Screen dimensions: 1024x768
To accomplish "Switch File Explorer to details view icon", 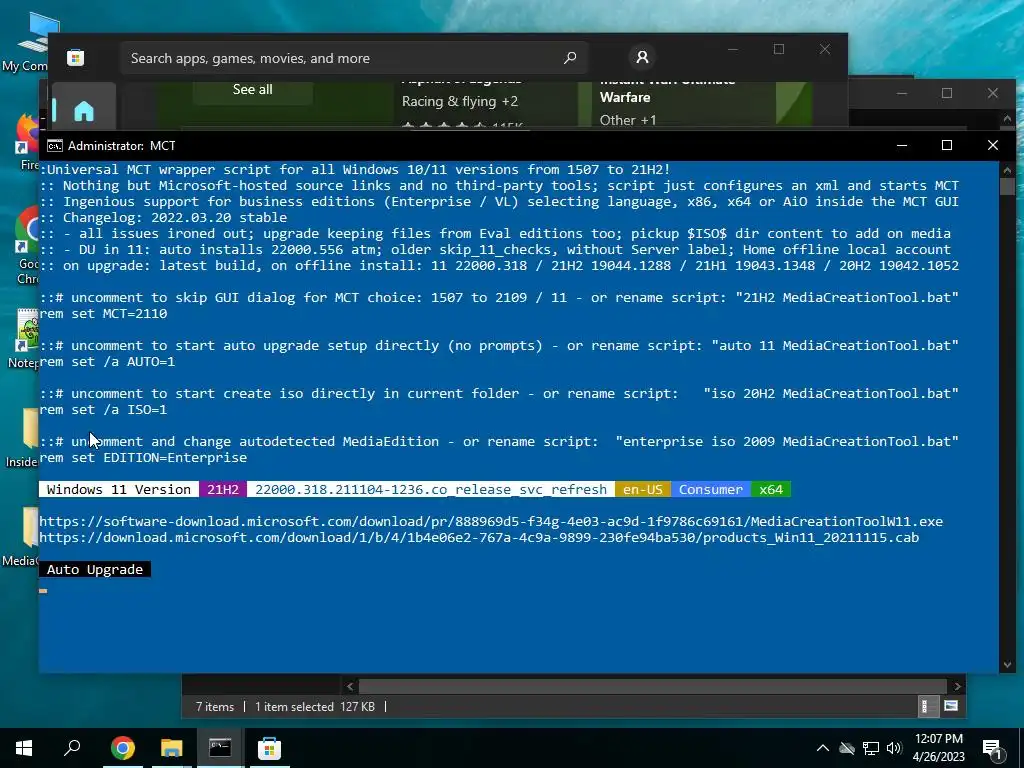I will click(925, 706).
